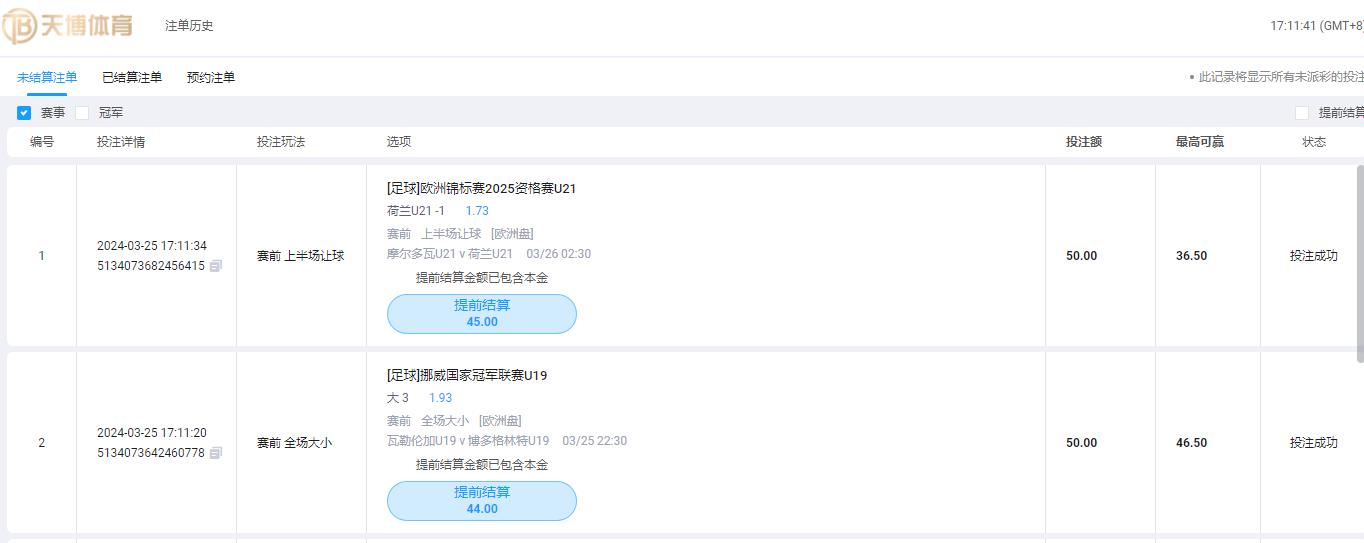Click the 编号 column header
Viewport: 1364px width, 543px height.
click(x=42, y=142)
